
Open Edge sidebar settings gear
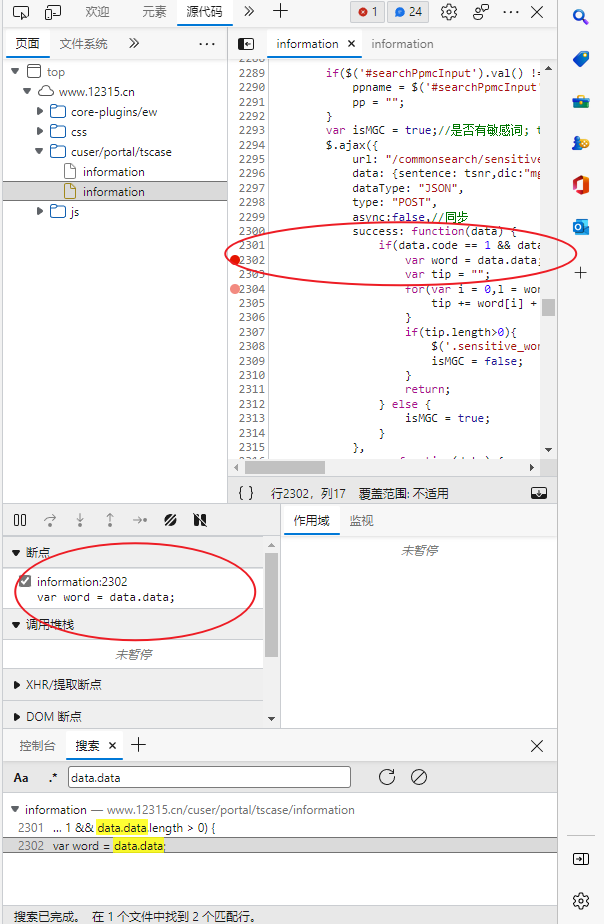click(581, 901)
